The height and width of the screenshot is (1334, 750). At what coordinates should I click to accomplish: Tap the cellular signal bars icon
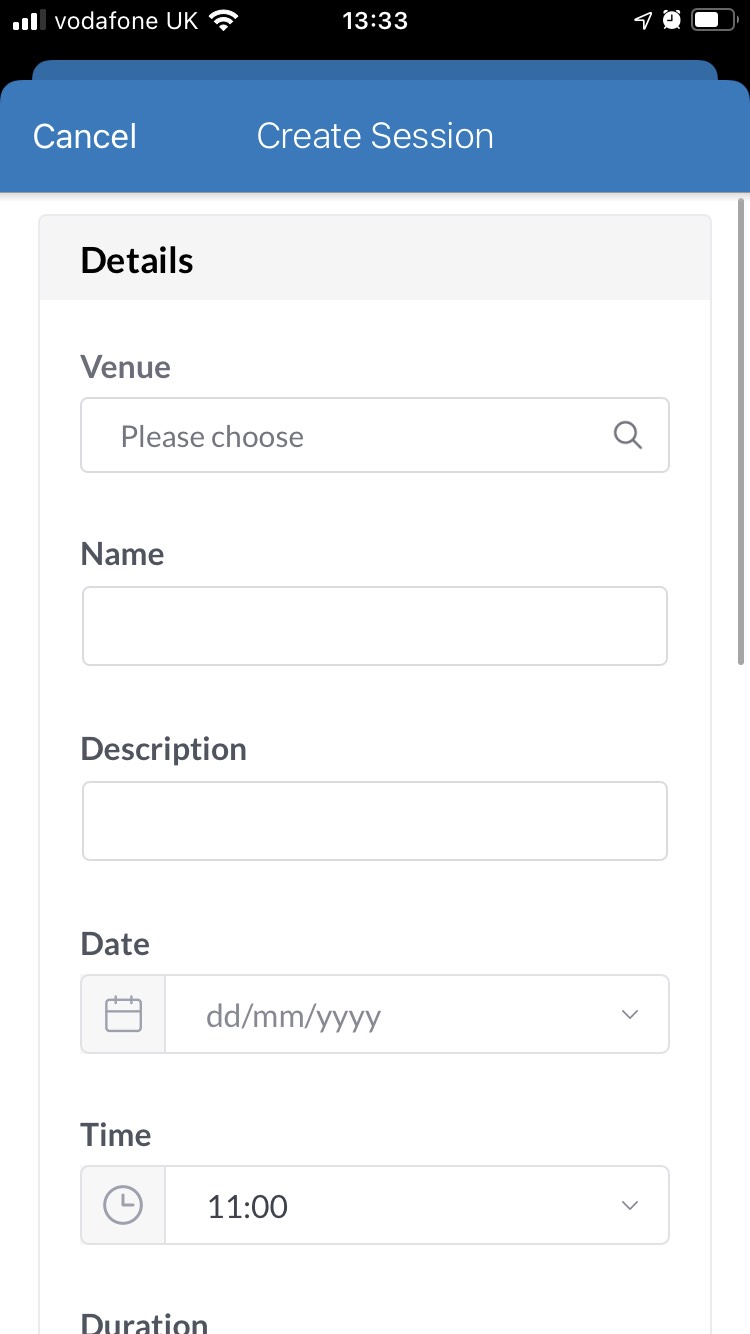click(x=30, y=20)
